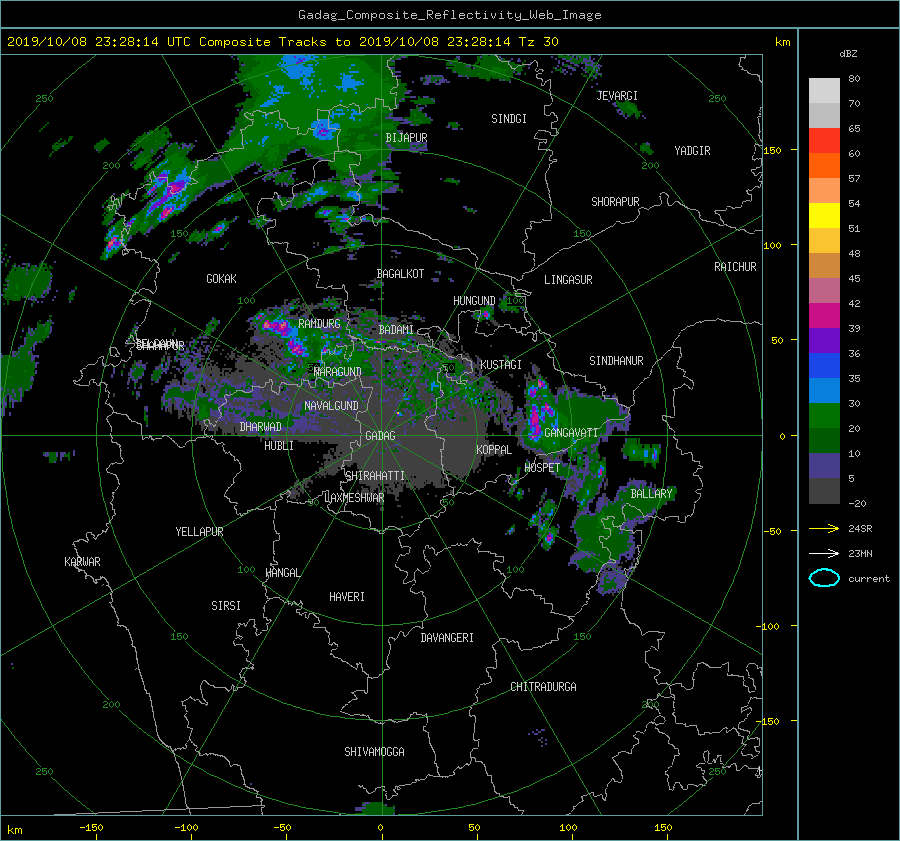The image size is (900, 841).
Task: Click the cyan 'current' ellipse legend symbol
Action: click(824, 578)
